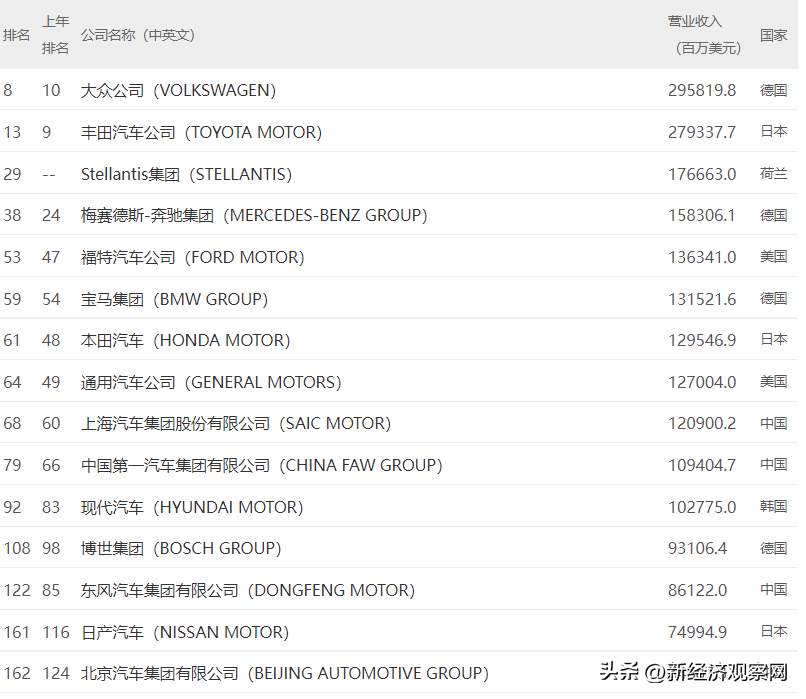This screenshot has height=699, width=806.
Task: Click rank 108 in Bosch row
Action: click(17, 548)
